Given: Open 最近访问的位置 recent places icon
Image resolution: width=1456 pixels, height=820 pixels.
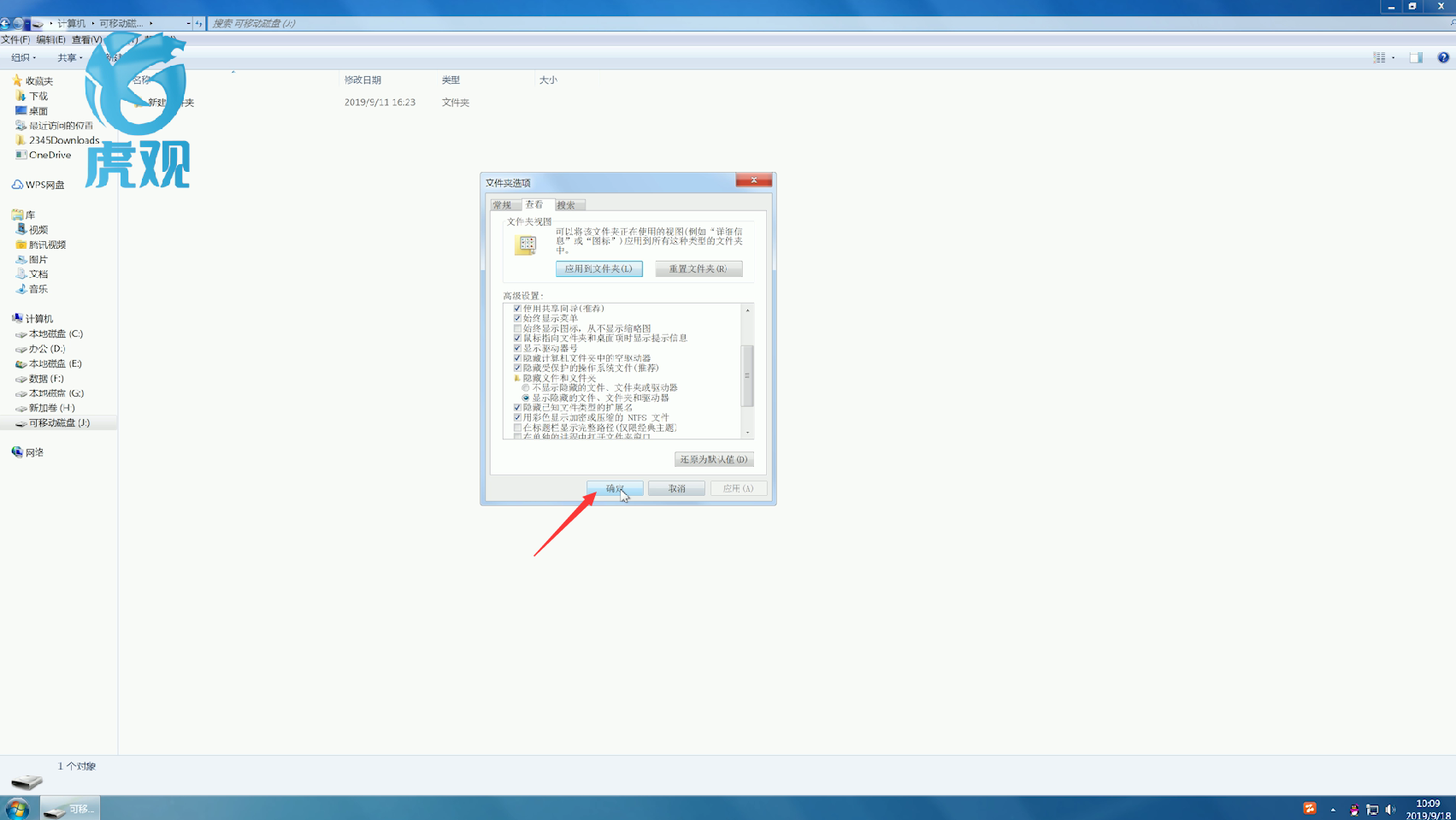Looking at the screenshot, I should coord(21,125).
